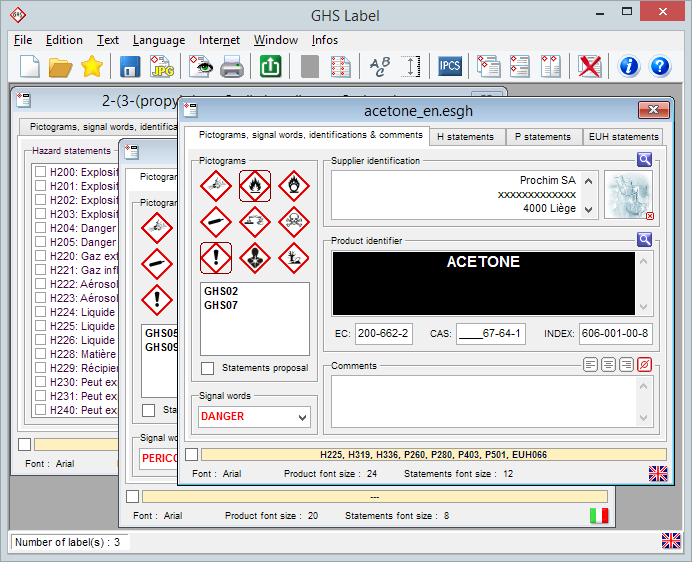The height and width of the screenshot is (562, 692).
Task: Click the CAS number field 67-64-1
Action: click(x=491, y=333)
